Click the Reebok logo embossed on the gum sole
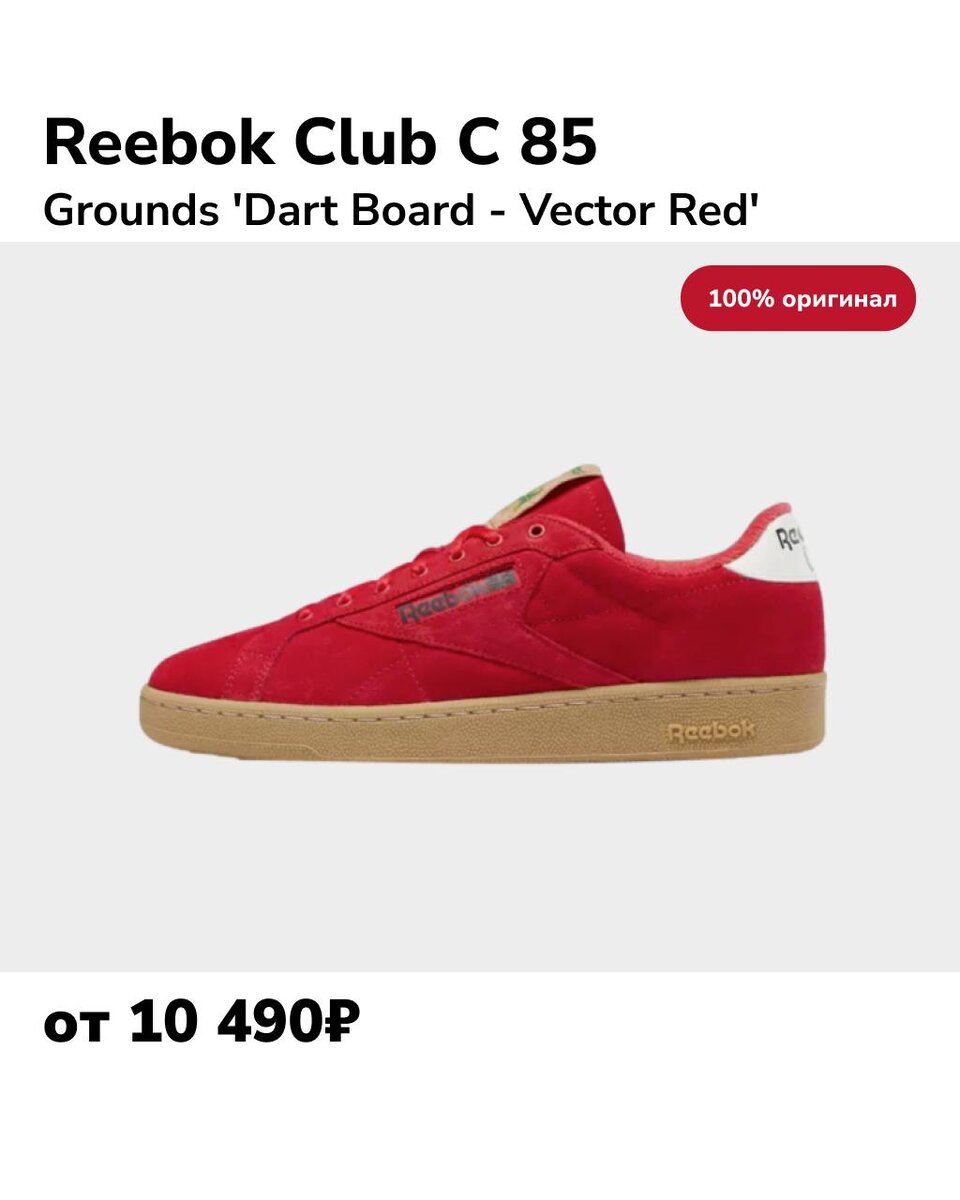This screenshot has height=1200, width=960. pos(711,731)
